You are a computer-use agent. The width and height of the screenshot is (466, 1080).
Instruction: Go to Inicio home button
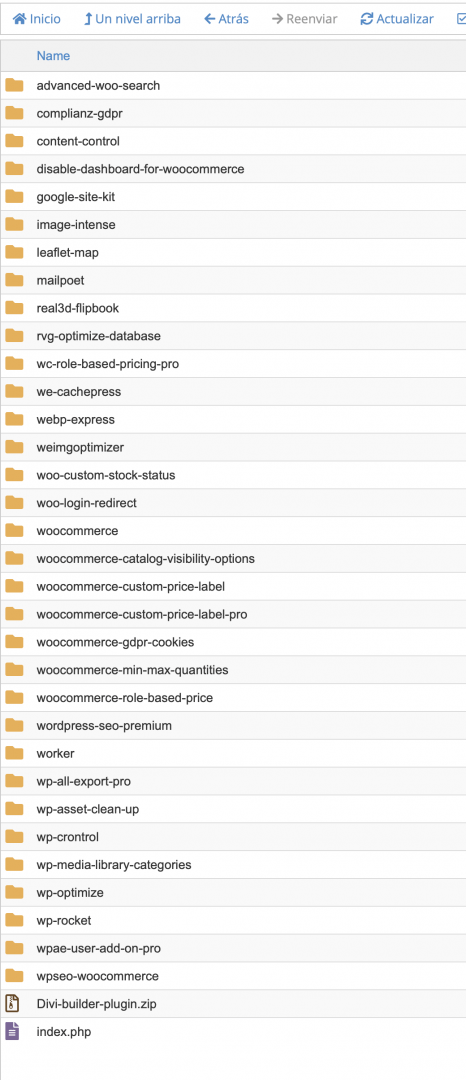pos(36,19)
